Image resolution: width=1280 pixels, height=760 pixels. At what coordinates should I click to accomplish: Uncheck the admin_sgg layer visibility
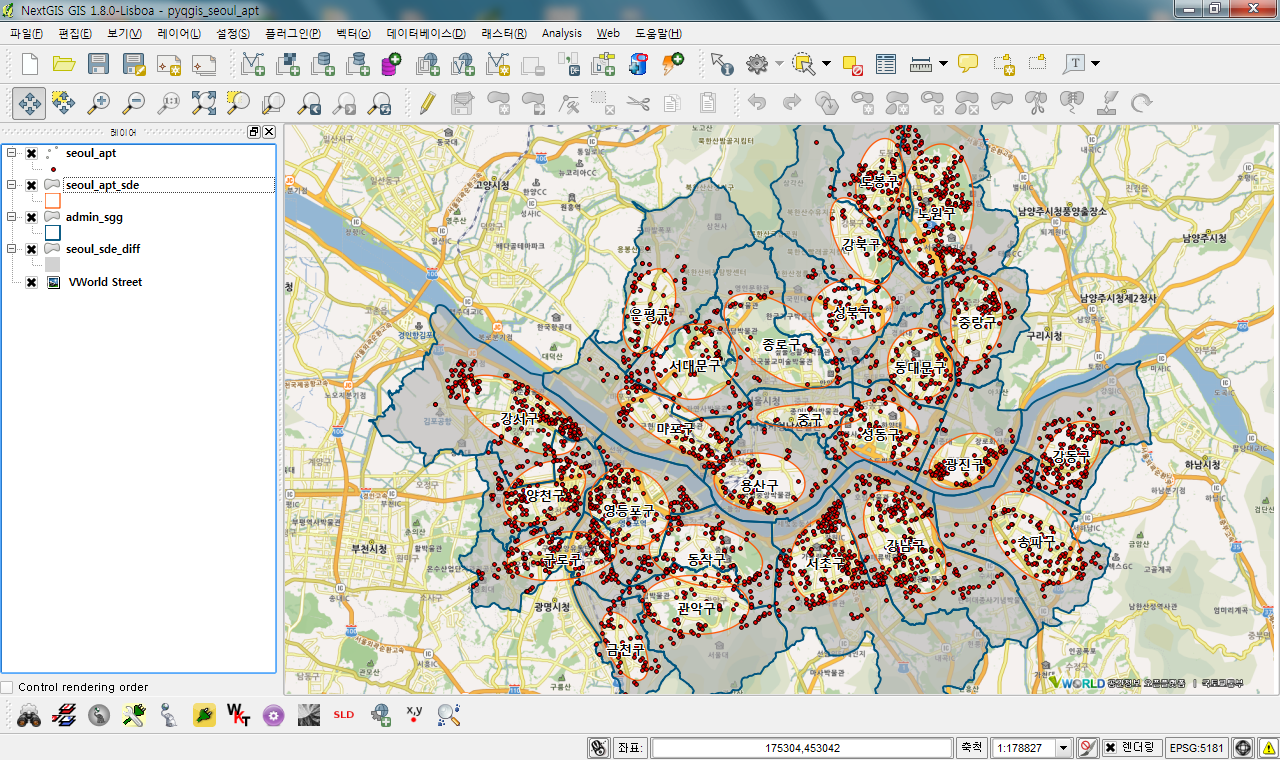click(32, 217)
